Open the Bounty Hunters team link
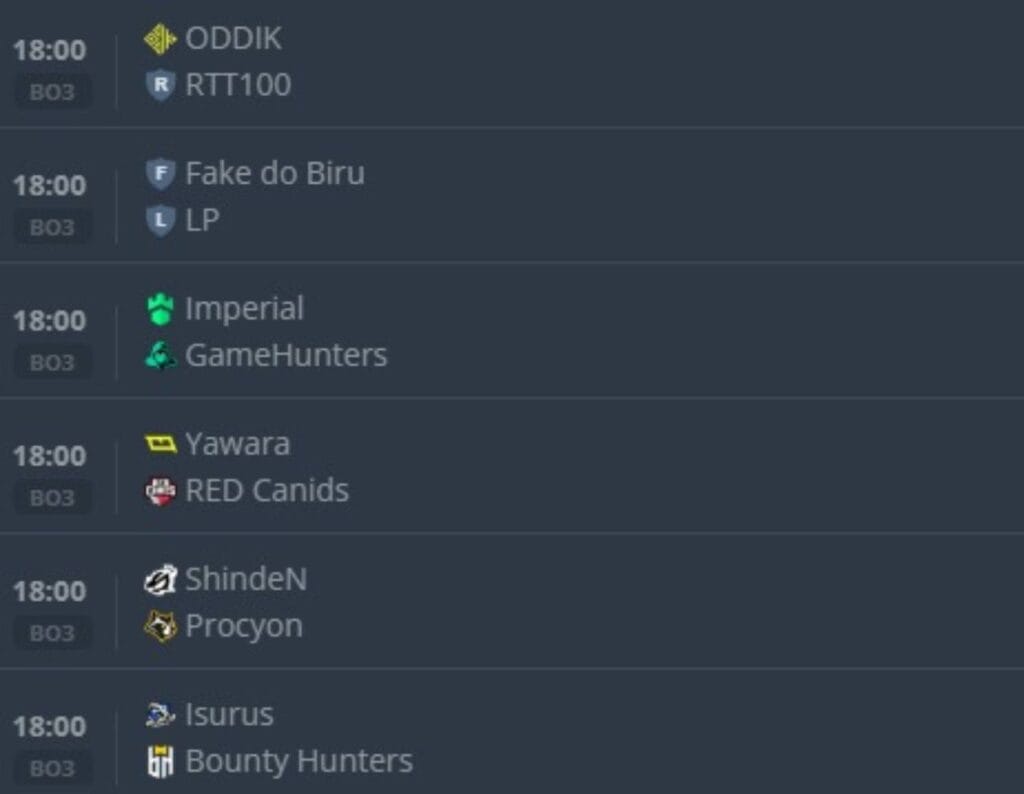Image resolution: width=1024 pixels, height=794 pixels. [298, 761]
